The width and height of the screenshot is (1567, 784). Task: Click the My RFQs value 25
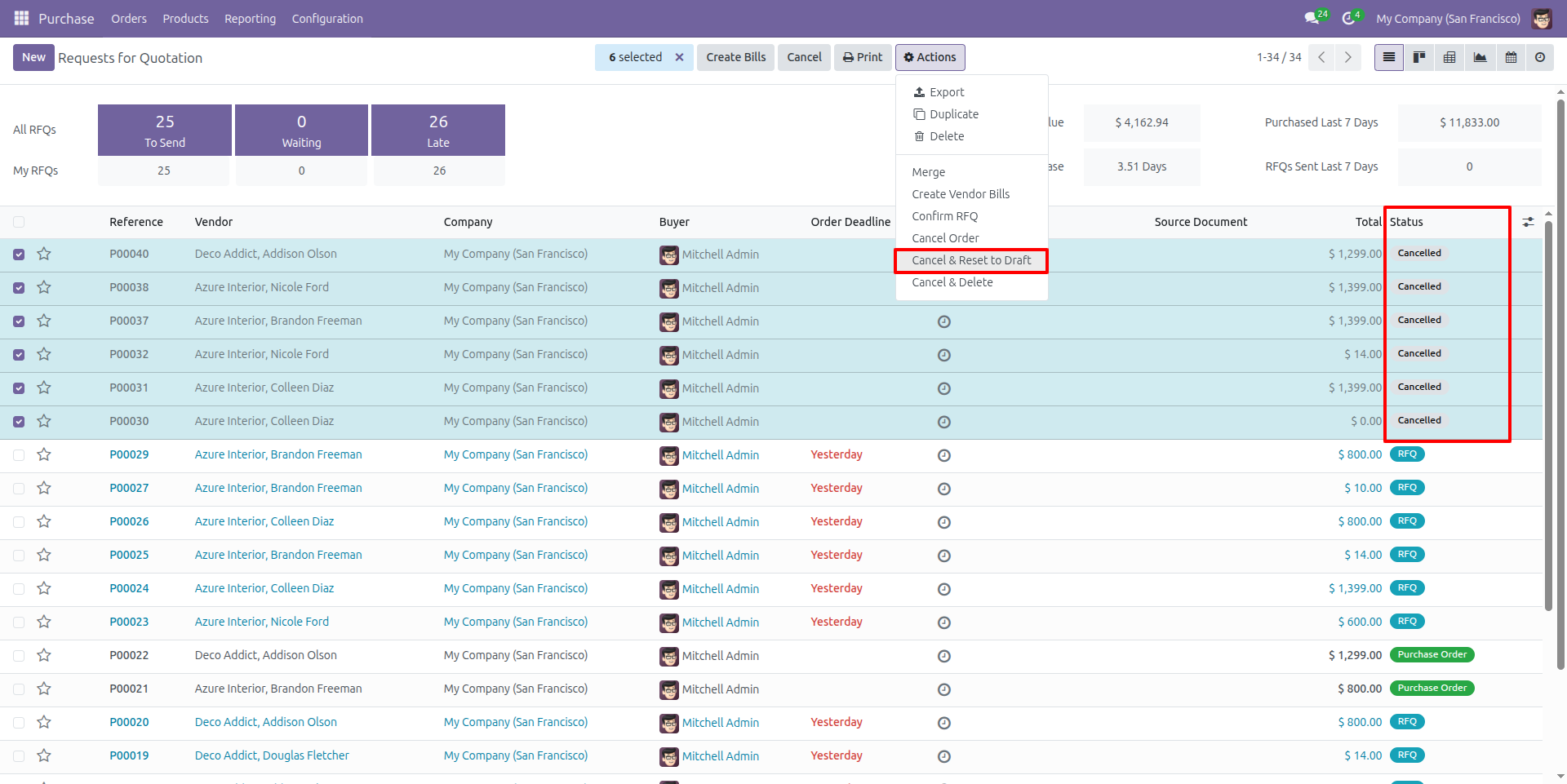(x=164, y=171)
